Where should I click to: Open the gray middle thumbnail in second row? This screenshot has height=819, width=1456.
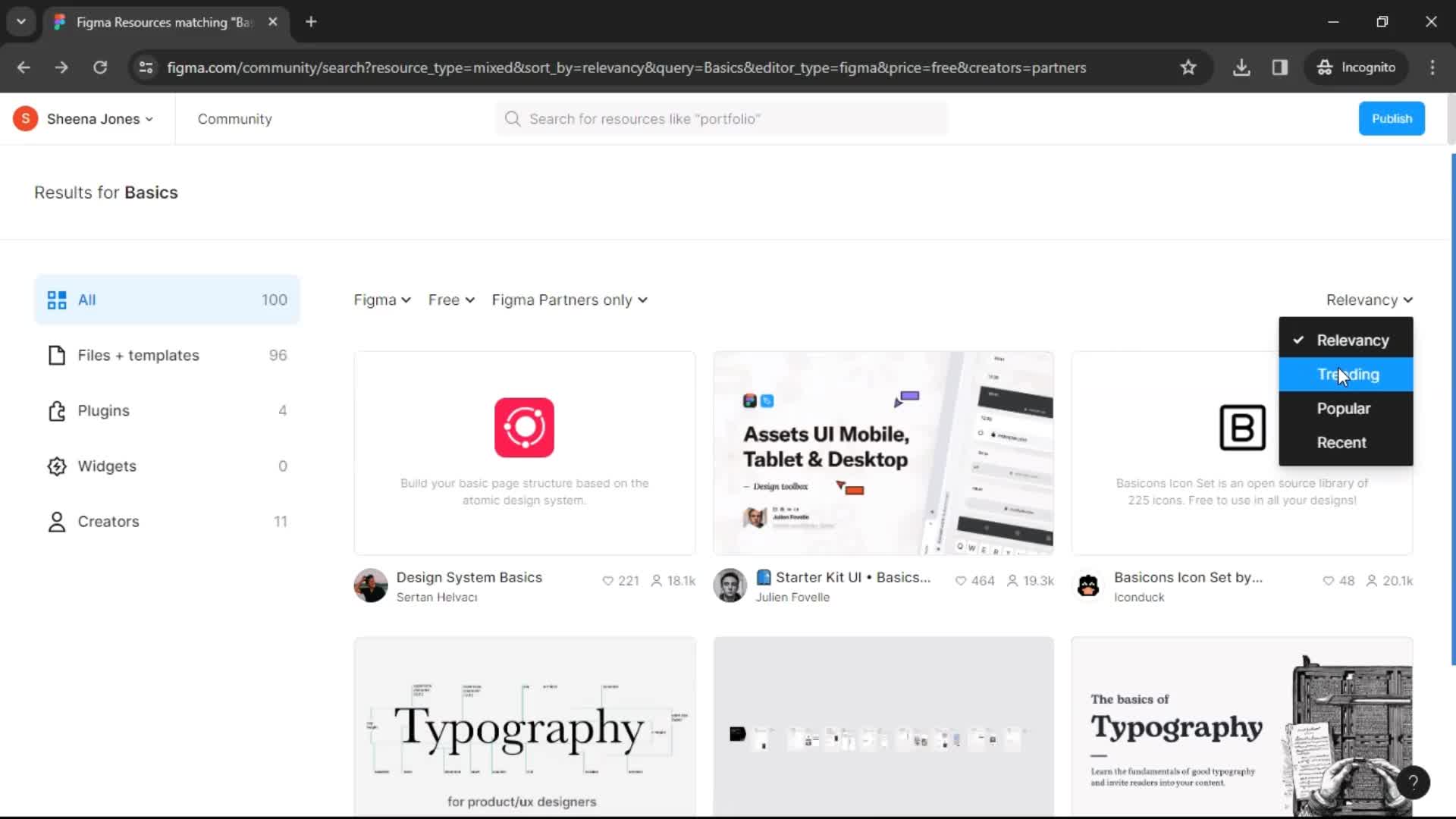pyautogui.click(x=883, y=726)
